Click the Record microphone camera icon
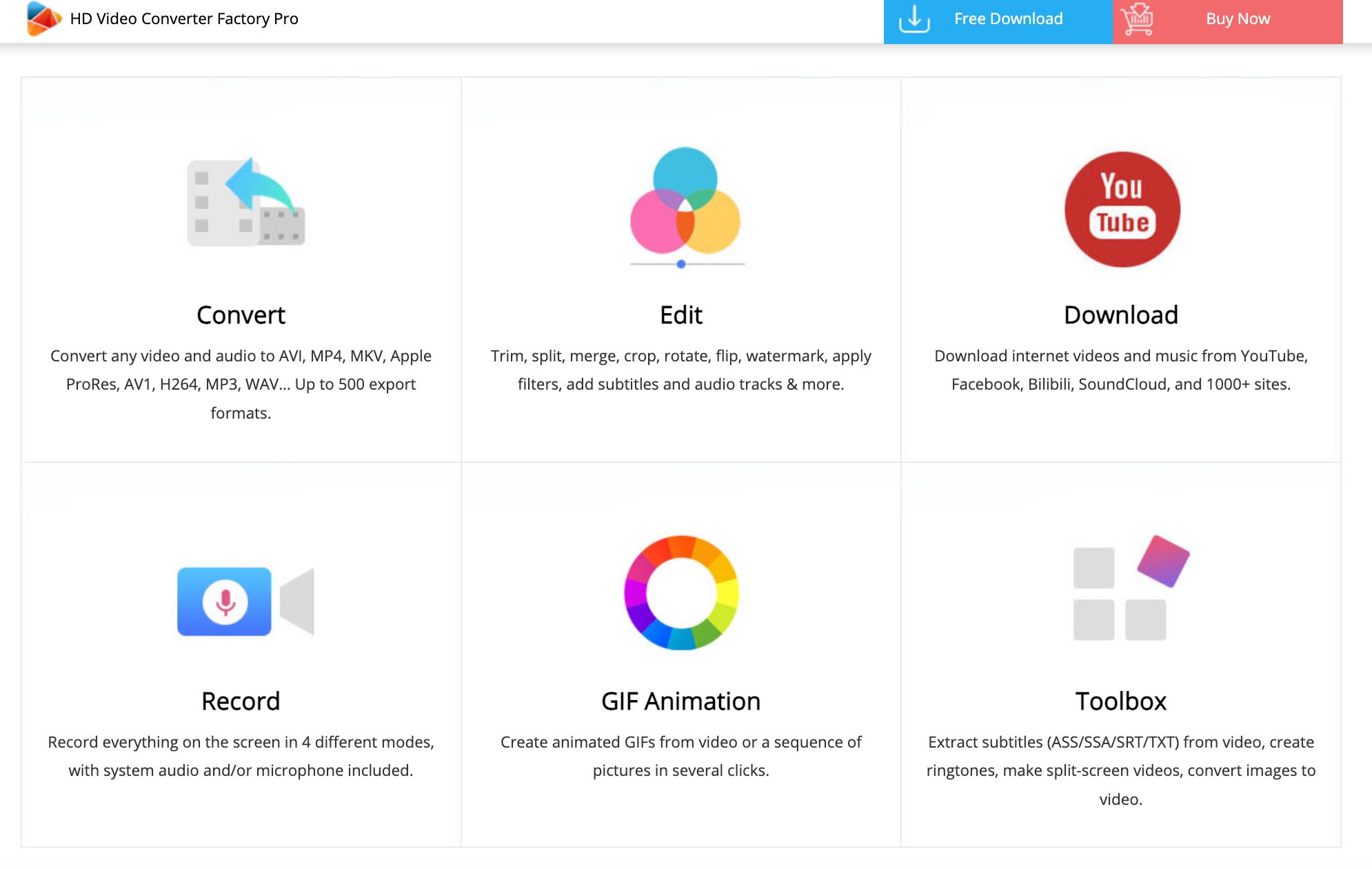 245,601
